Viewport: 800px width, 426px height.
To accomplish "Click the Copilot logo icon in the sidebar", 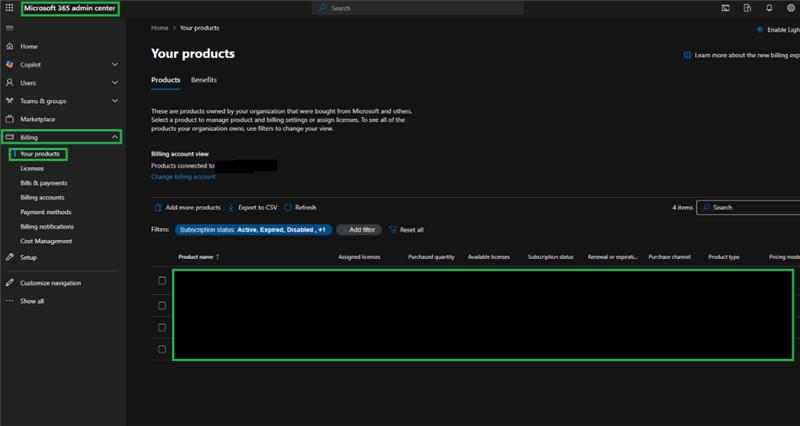I will click(9, 65).
